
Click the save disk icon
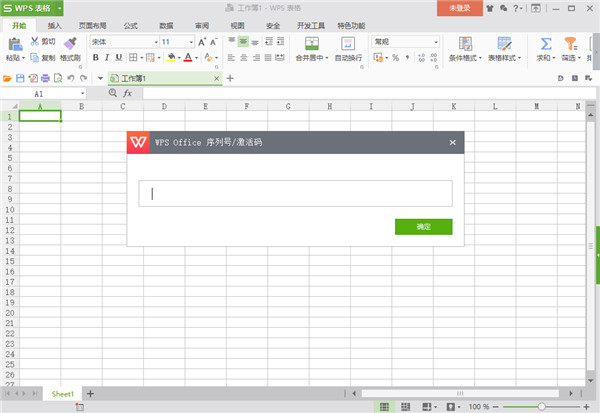[x=20, y=78]
